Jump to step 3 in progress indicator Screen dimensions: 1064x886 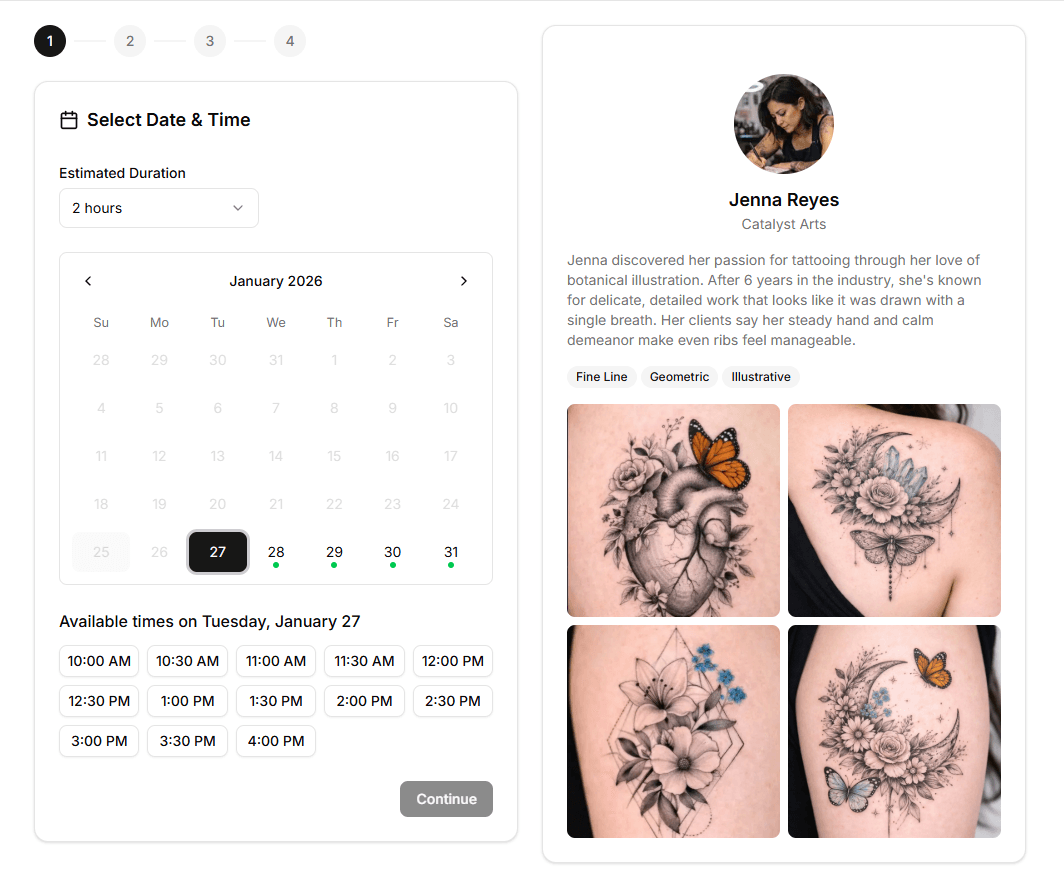(210, 41)
